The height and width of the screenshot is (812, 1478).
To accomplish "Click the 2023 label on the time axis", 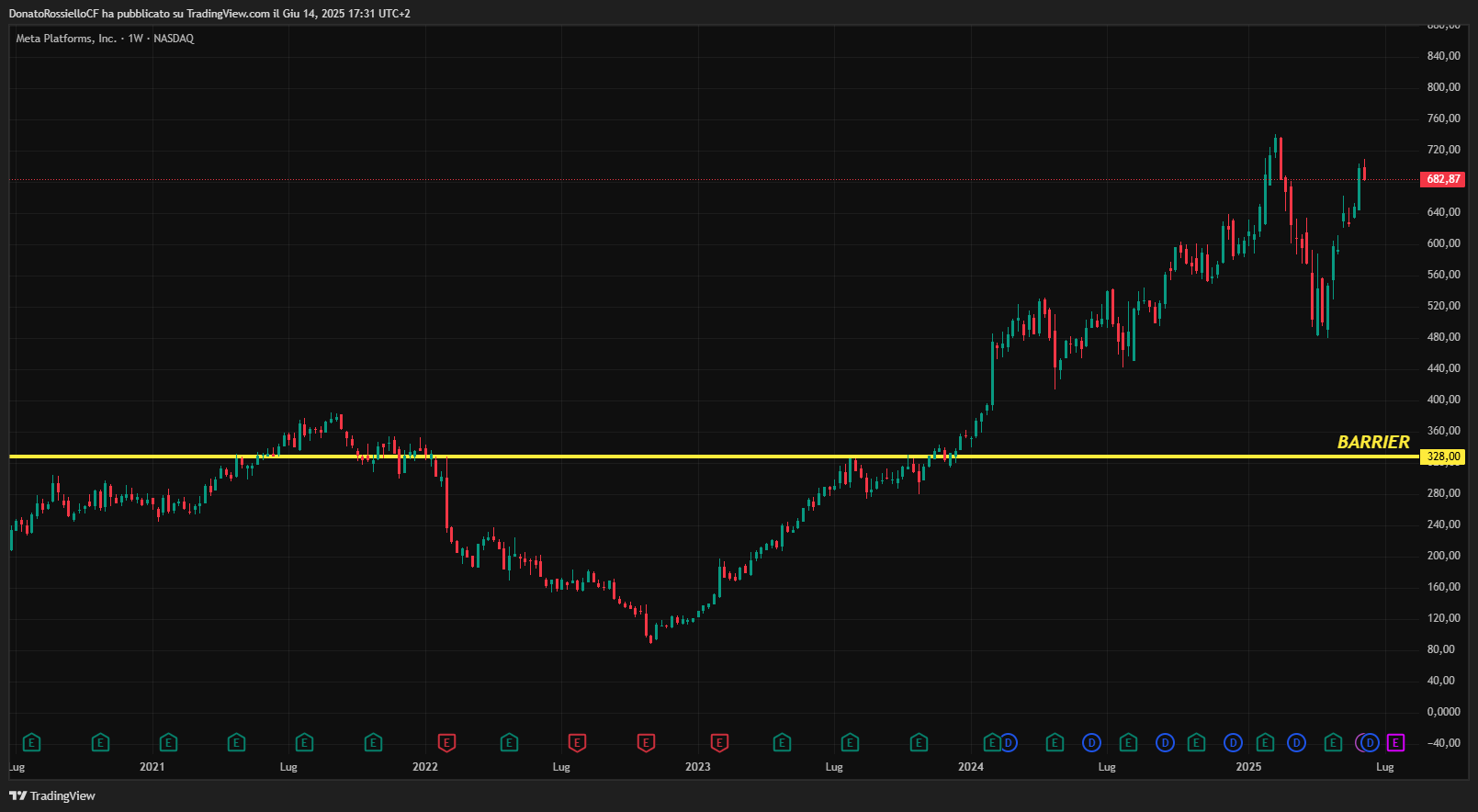I will point(698,766).
